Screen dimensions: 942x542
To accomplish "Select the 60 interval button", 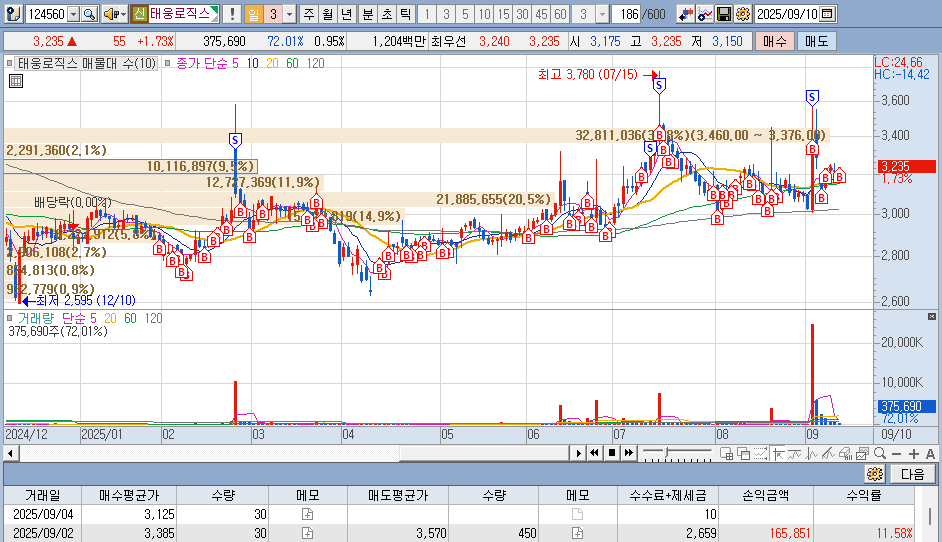I will (x=560, y=14).
